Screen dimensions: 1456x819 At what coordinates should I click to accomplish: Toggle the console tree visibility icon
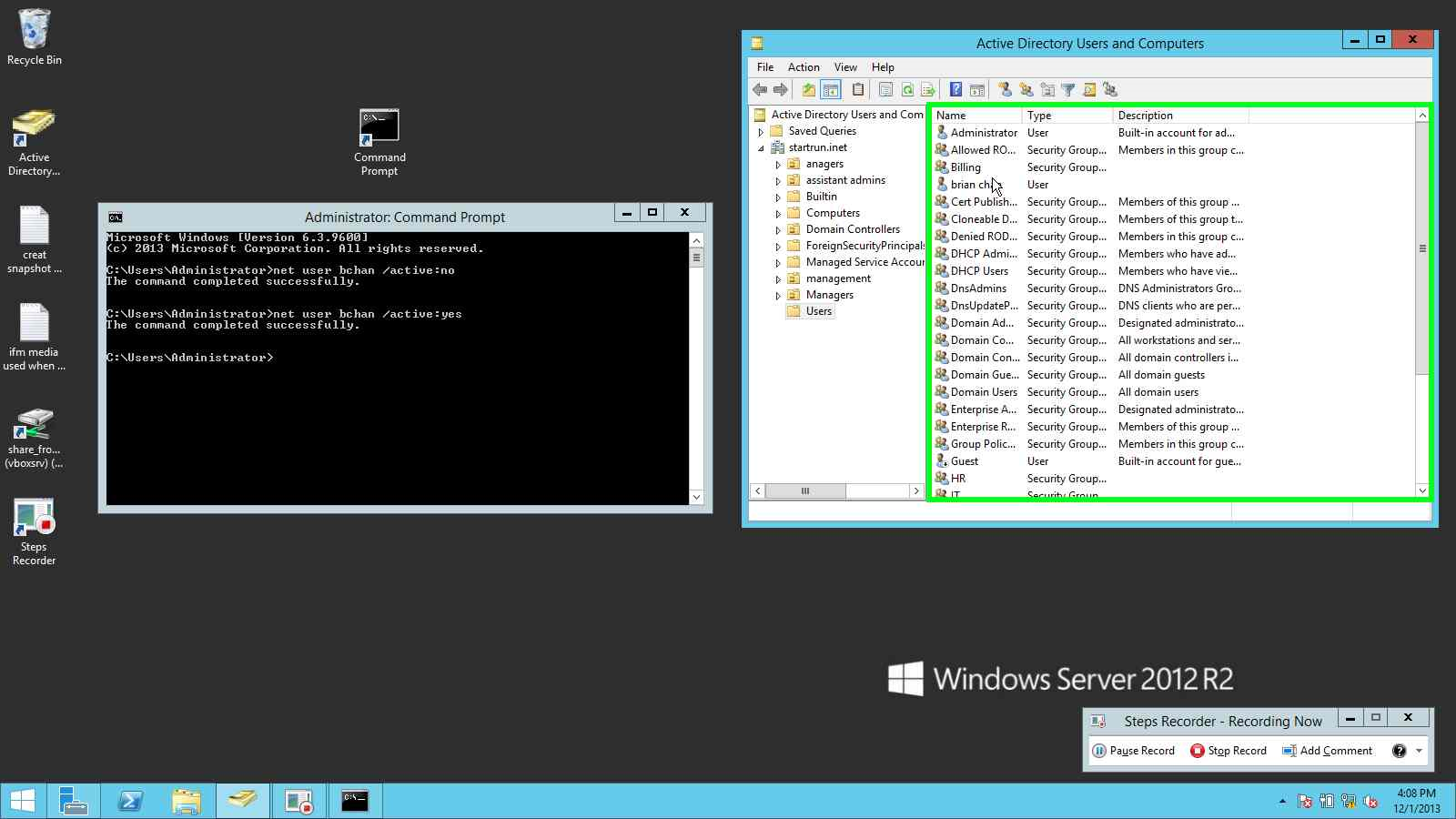(x=831, y=89)
